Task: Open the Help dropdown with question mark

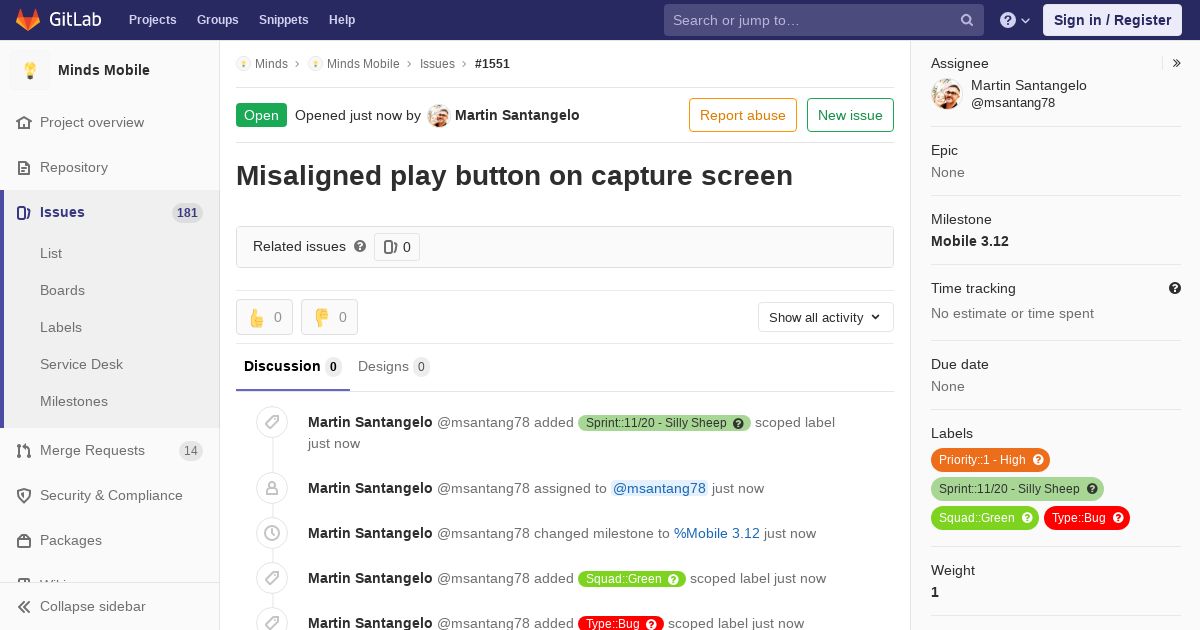Action: [x=1015, y=20]
